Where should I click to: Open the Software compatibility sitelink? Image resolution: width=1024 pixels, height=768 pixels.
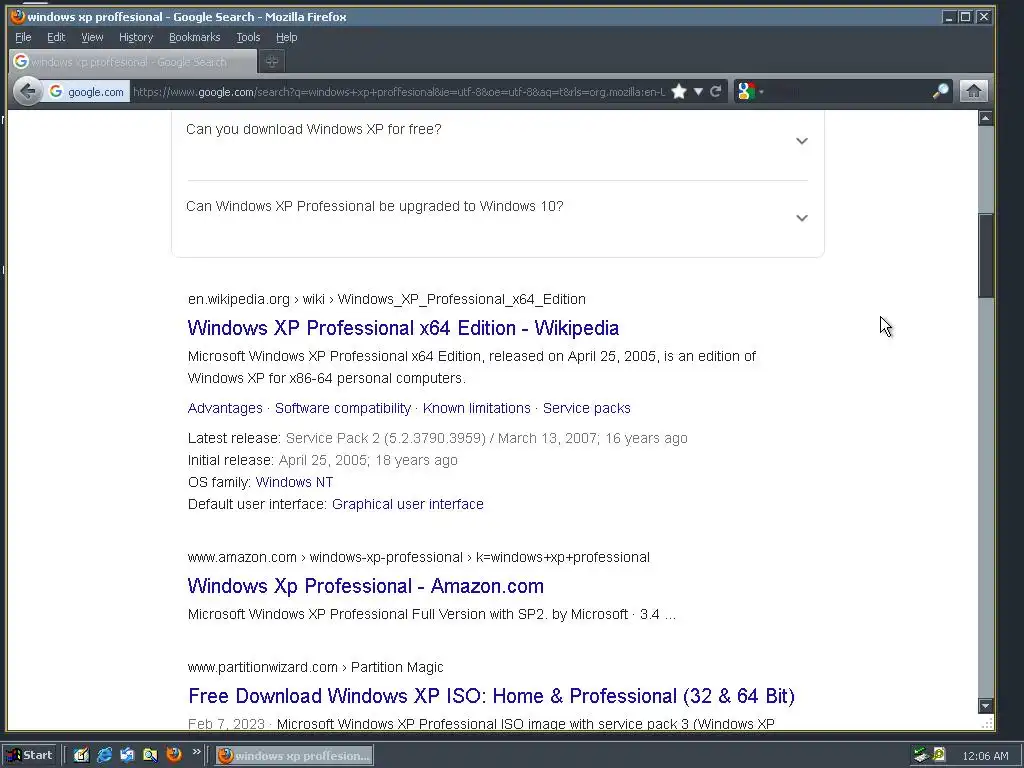coord(342,408)
